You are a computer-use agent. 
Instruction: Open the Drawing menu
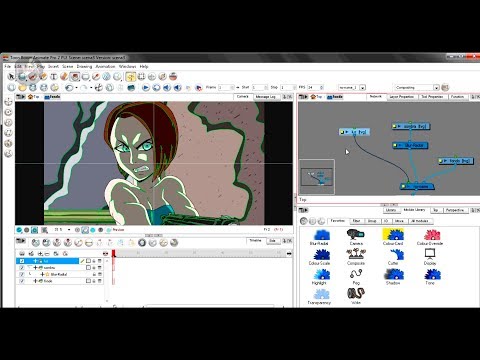[84, 66]
